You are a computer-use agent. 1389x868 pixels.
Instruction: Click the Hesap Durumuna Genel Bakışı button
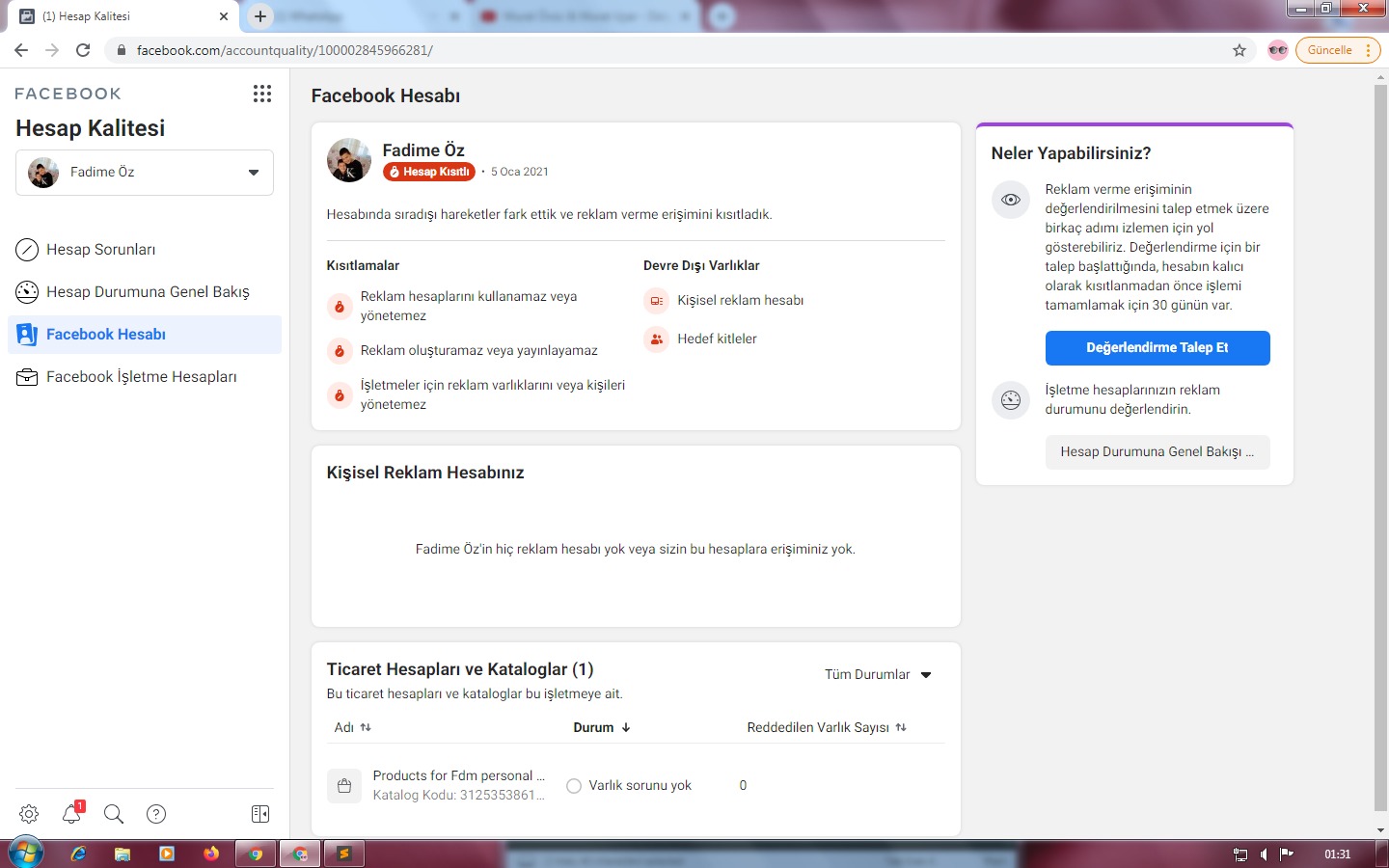tap(1157, 452)
